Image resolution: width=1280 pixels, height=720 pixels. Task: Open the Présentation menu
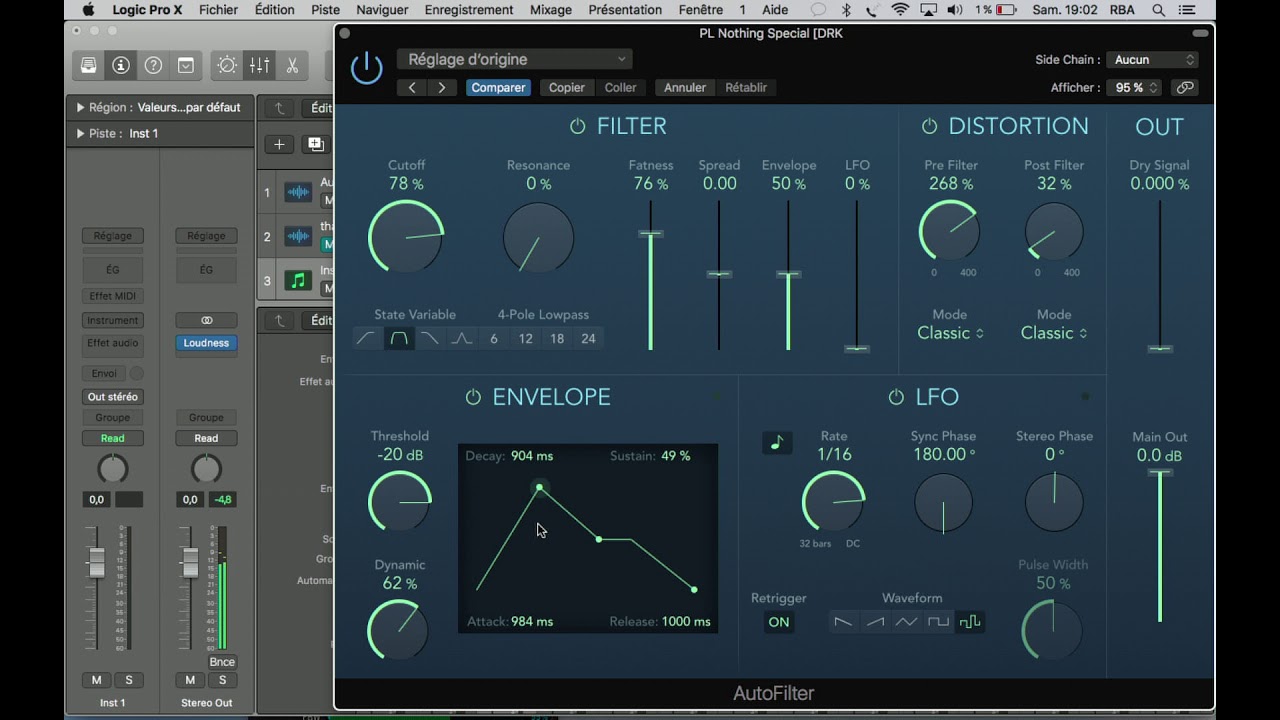point(625,10)
